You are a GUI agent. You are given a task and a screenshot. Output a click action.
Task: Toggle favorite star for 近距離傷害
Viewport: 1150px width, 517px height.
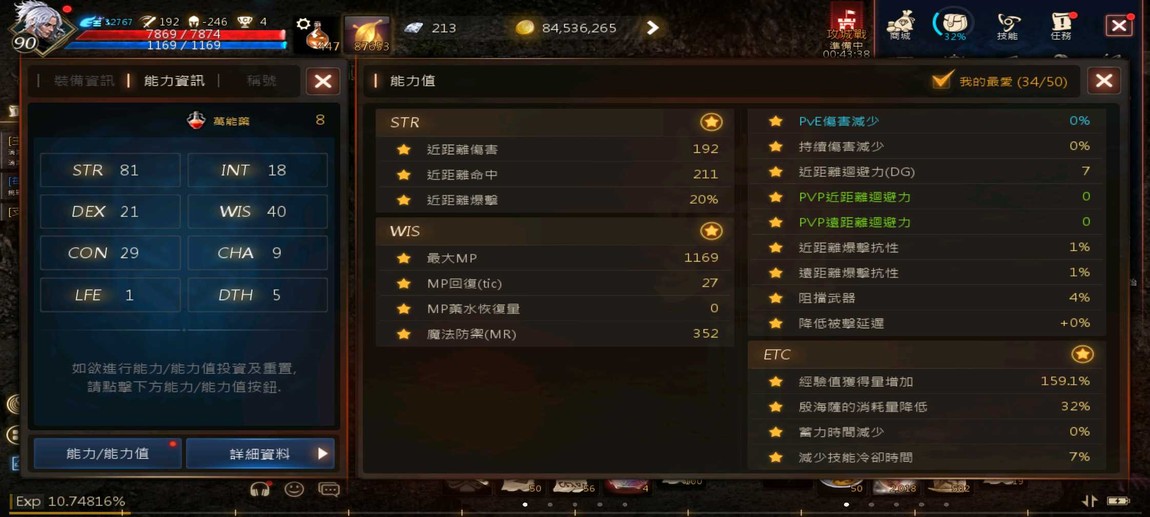click(403, 150)
